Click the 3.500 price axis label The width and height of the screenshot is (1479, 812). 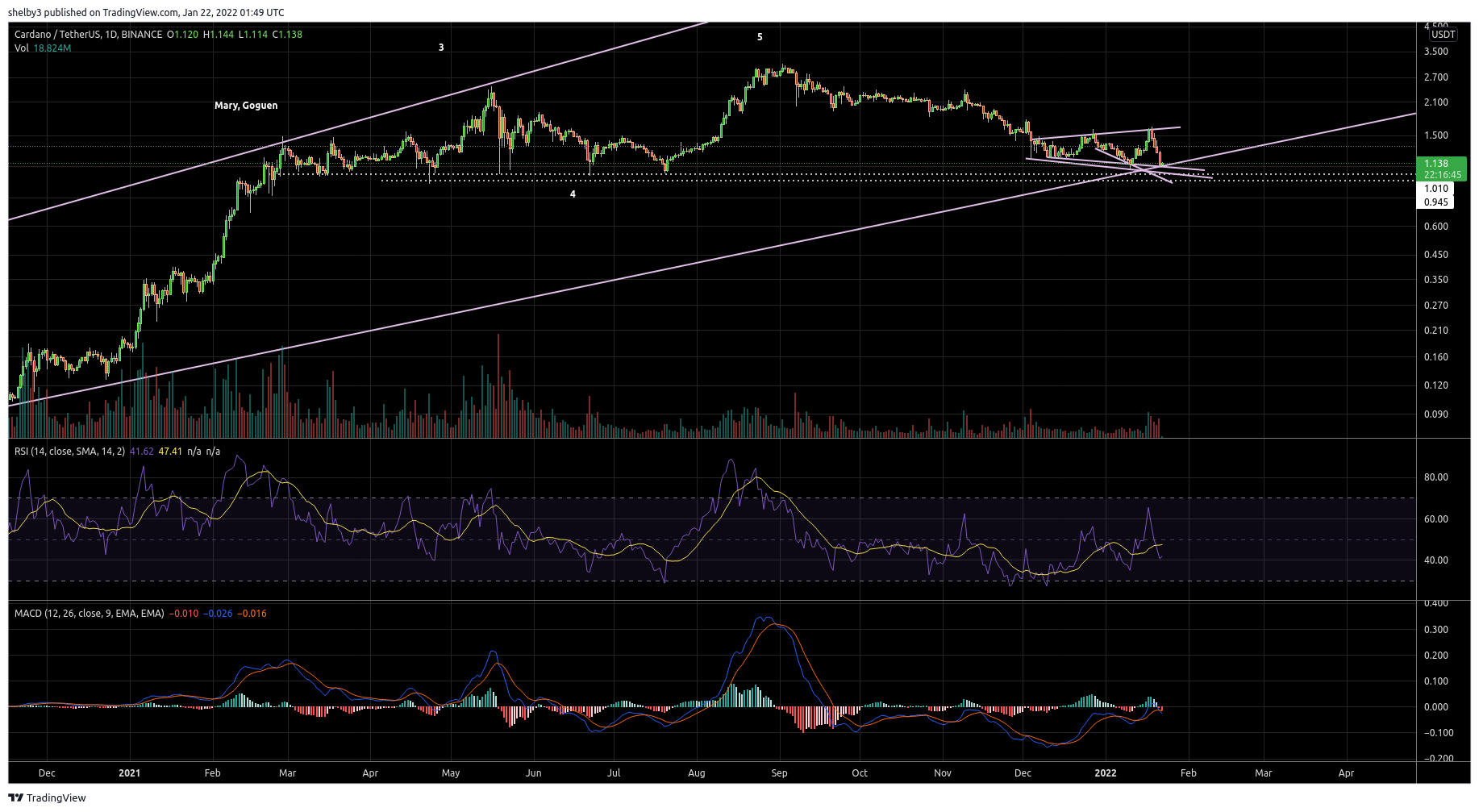click(1436, 52)
